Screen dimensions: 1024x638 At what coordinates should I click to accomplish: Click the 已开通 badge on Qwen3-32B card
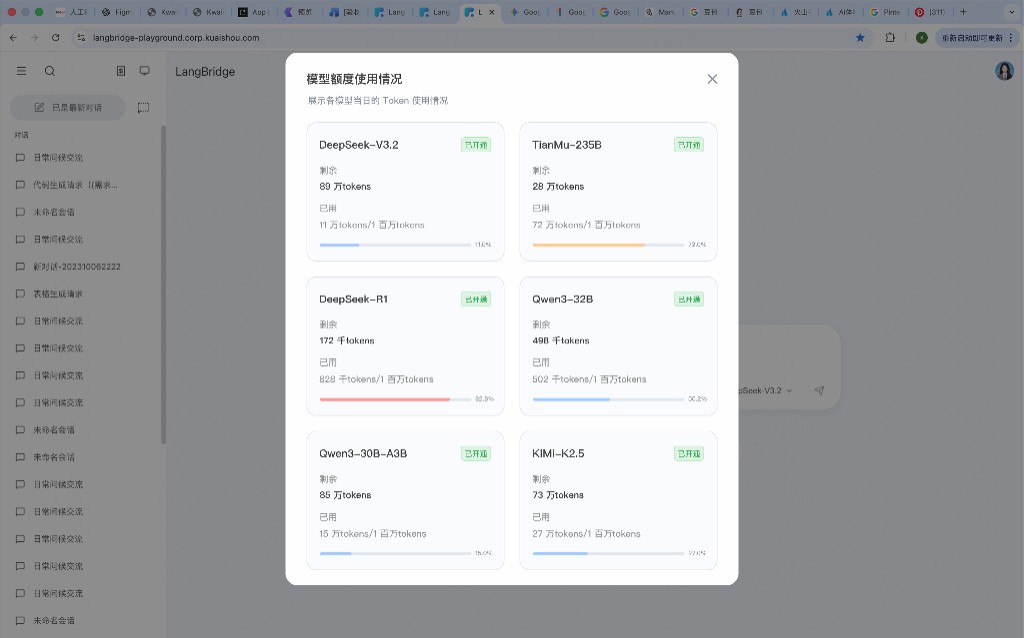point(689,299)
